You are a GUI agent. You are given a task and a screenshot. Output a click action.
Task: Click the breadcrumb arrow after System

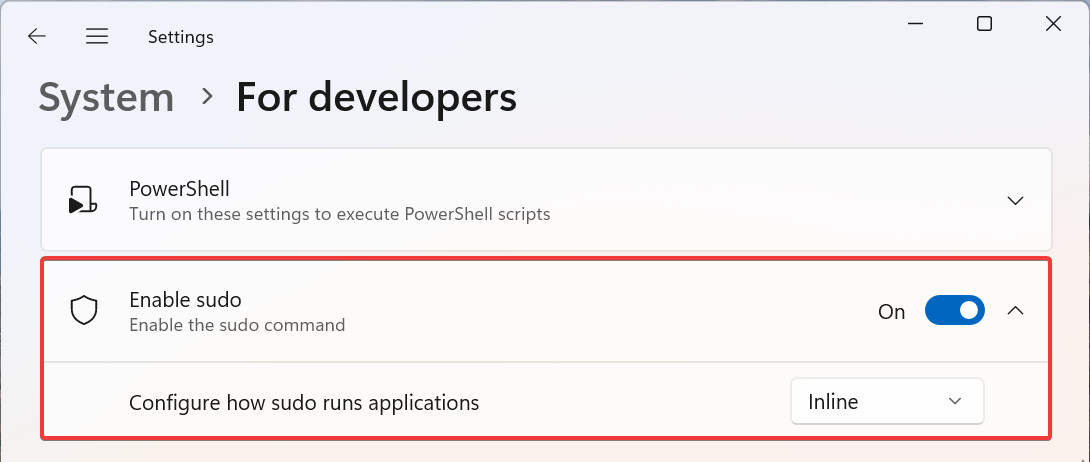[x=207, y=96]
